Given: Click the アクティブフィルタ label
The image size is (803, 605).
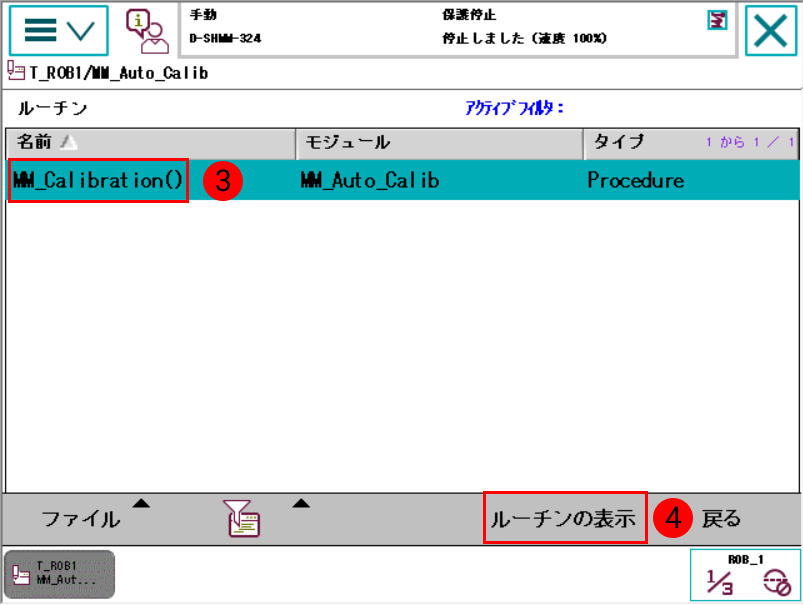Looking at the screenshot, I should [514, 108].
